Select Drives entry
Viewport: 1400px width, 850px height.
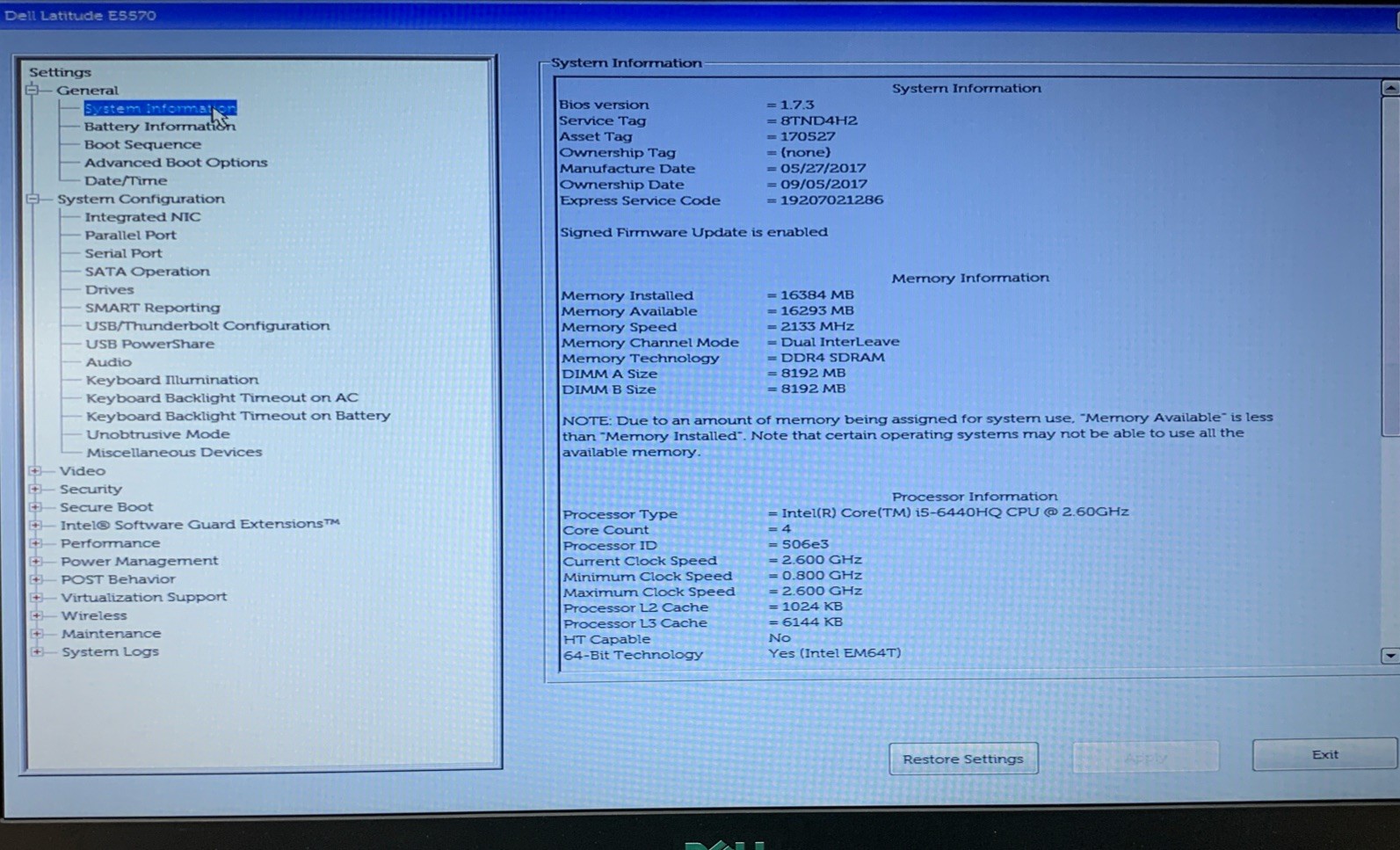pyautogui.click(x=110, y=289)
